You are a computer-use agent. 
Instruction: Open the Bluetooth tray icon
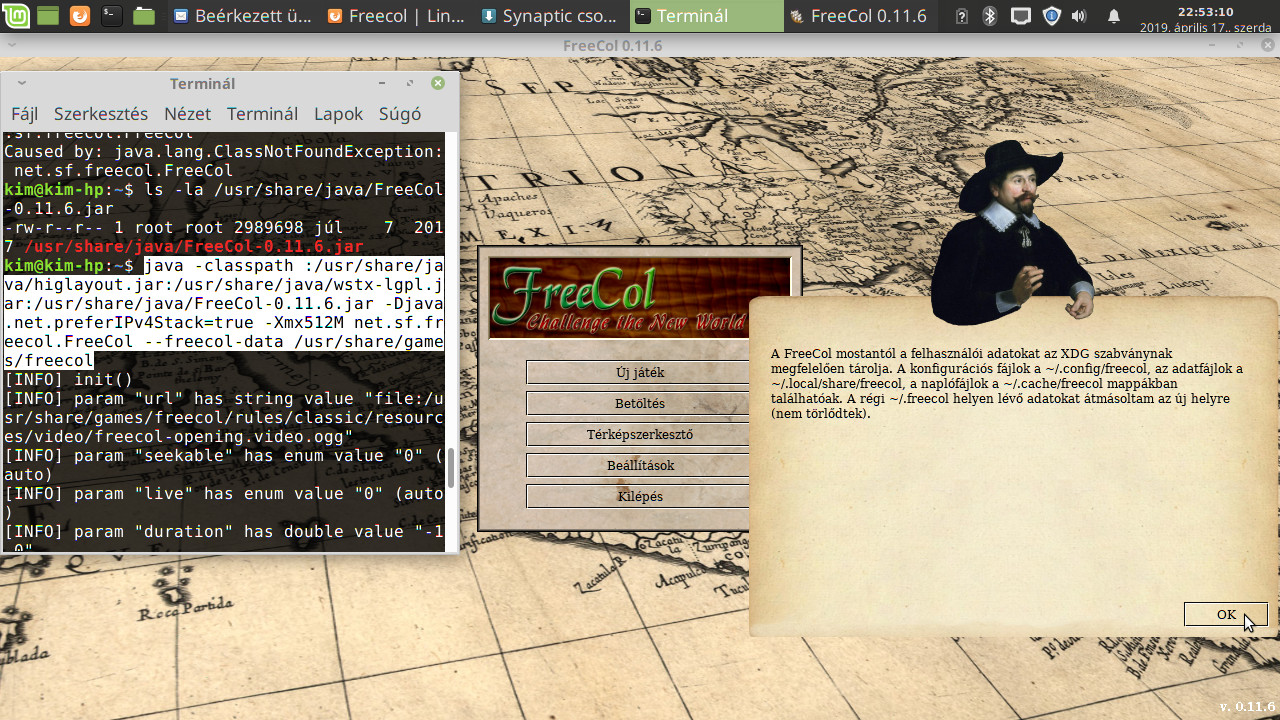pyautogui.click(x=989, y=16)
